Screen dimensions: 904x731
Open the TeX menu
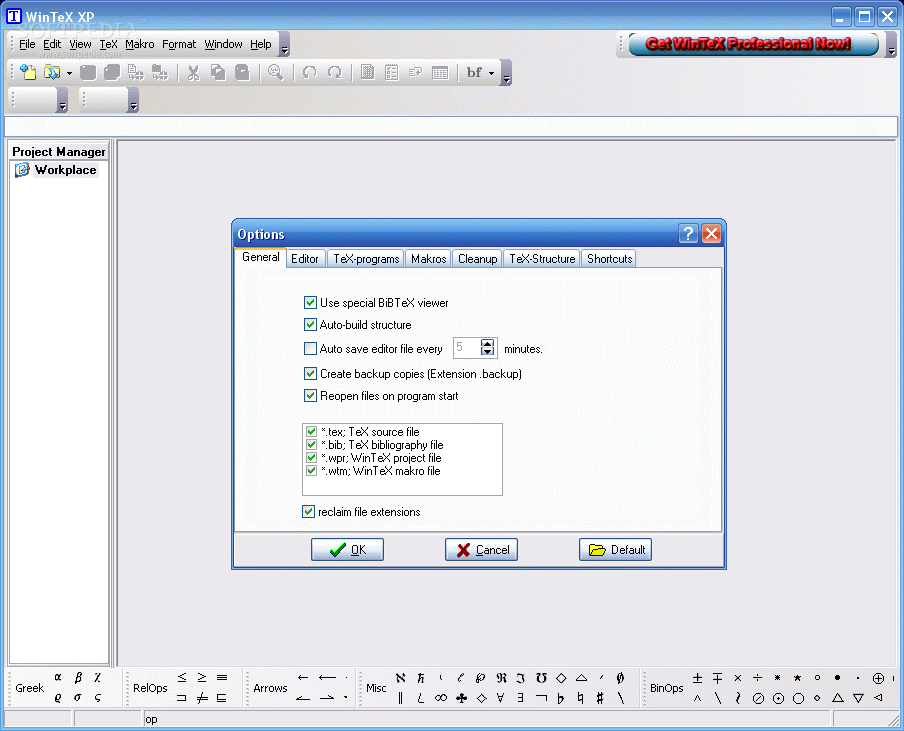click(x=108, y=44)
